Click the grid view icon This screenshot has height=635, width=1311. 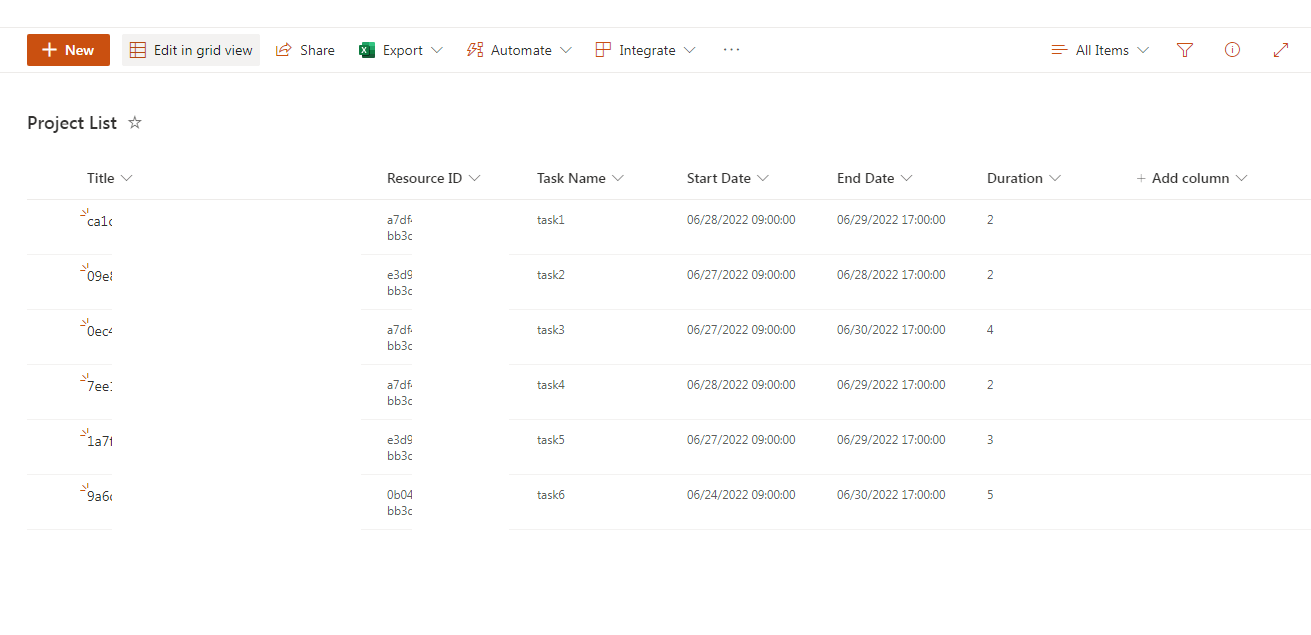138,50
